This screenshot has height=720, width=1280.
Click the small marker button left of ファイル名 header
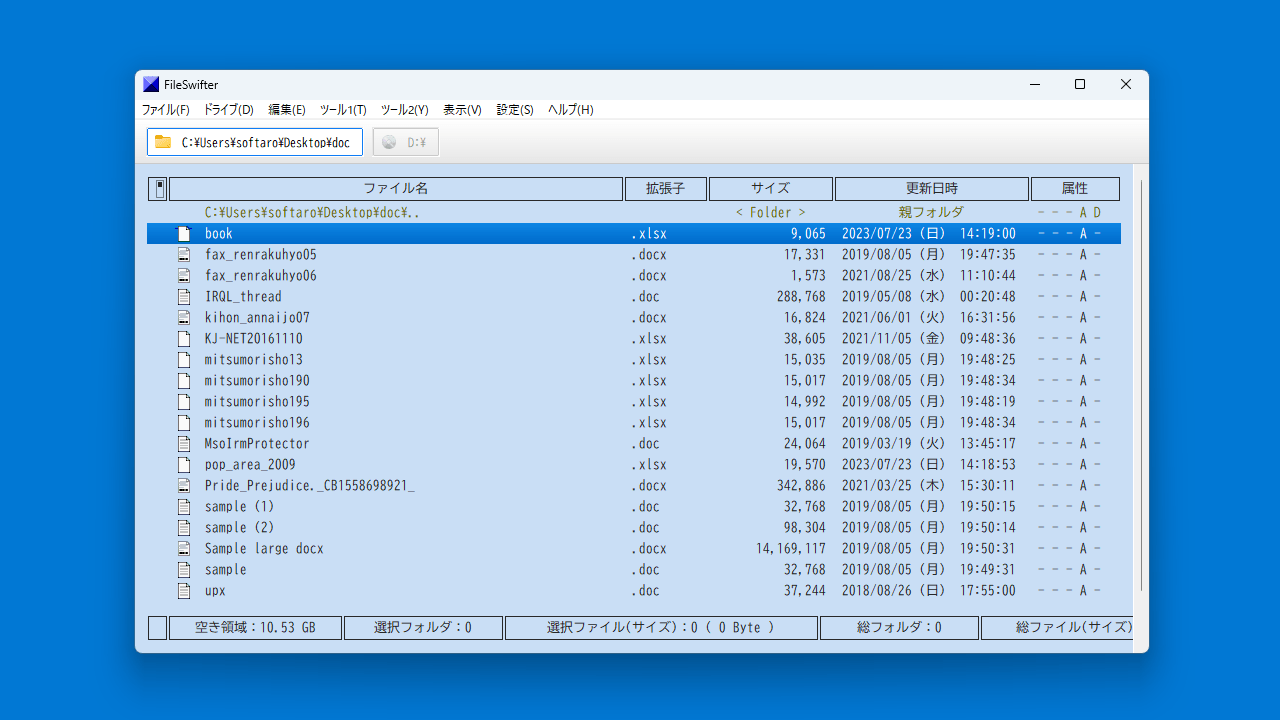pyautogui.click(x=158, y=188)
